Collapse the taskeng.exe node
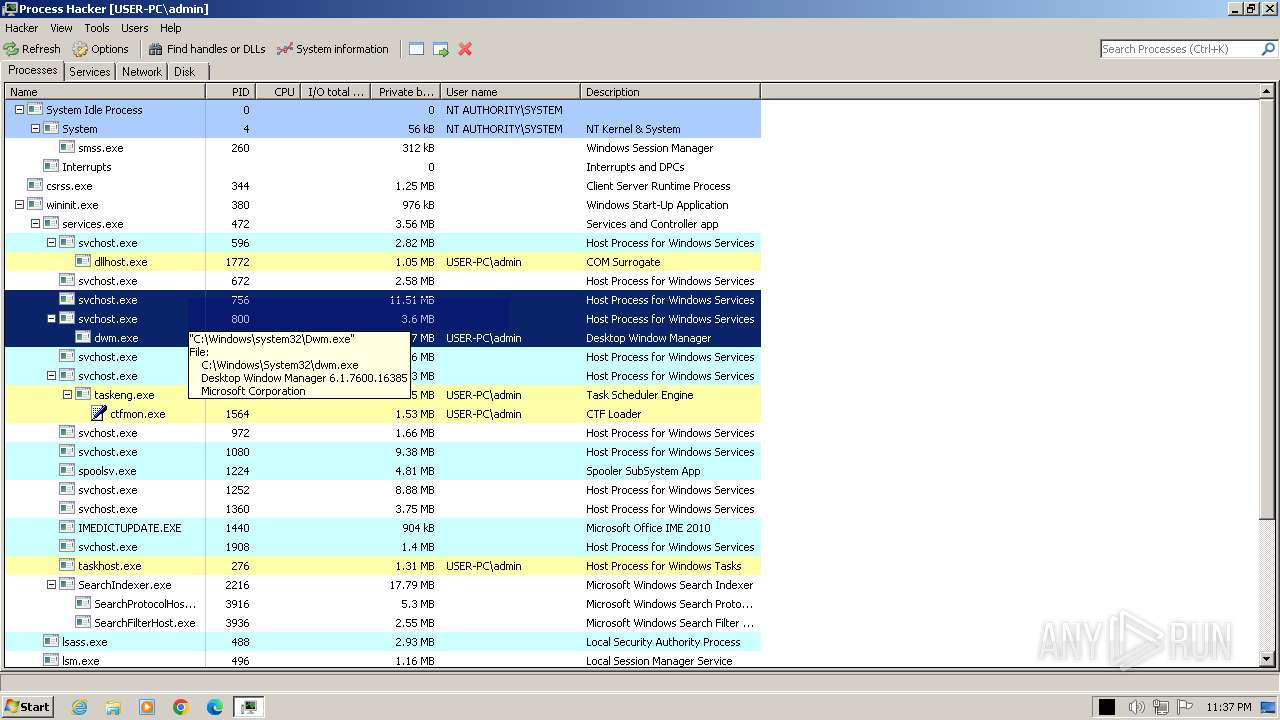The image size is (1280, 720). [x=67, y=395]
